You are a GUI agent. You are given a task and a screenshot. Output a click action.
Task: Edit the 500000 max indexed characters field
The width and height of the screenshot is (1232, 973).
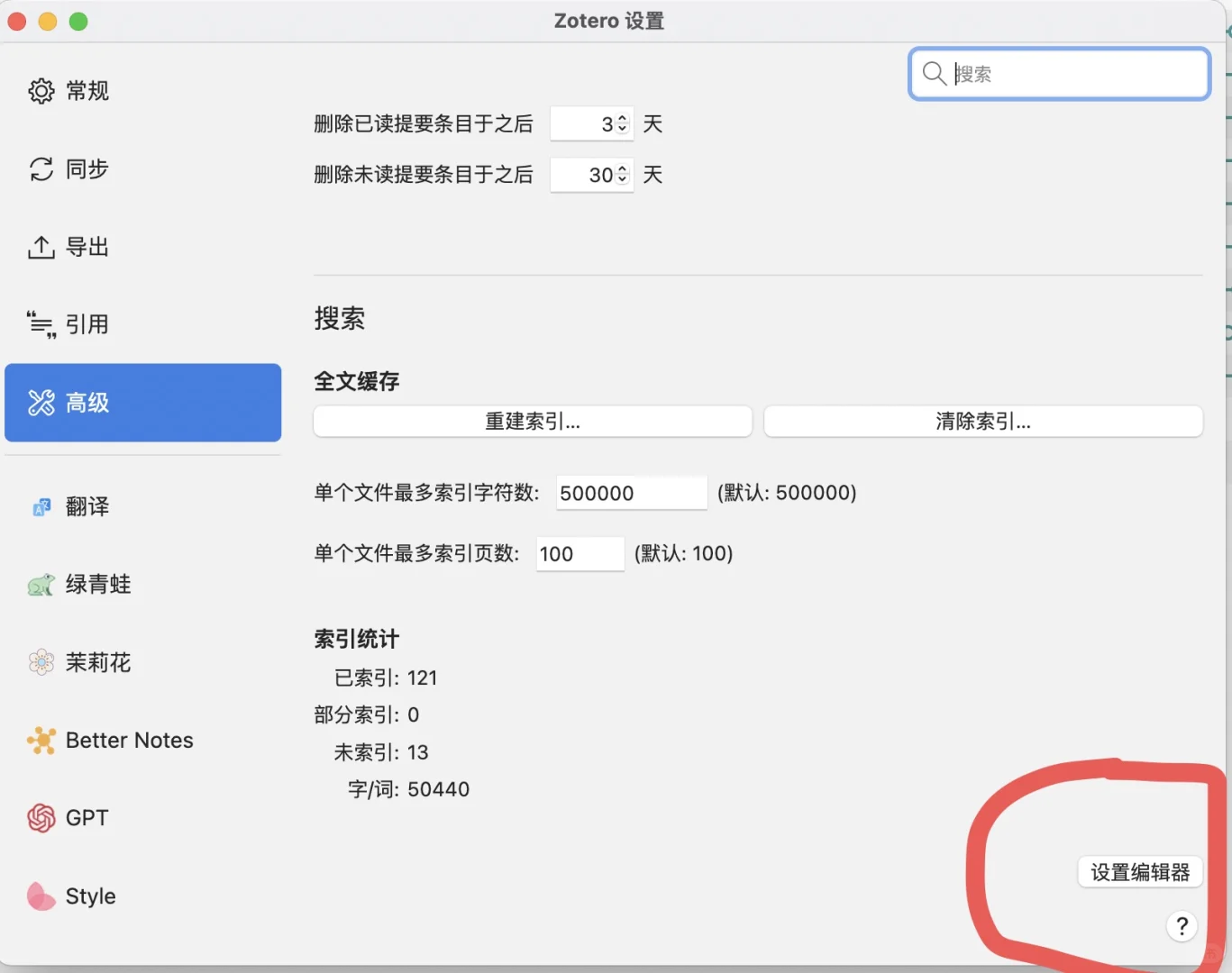pos(631,493)
